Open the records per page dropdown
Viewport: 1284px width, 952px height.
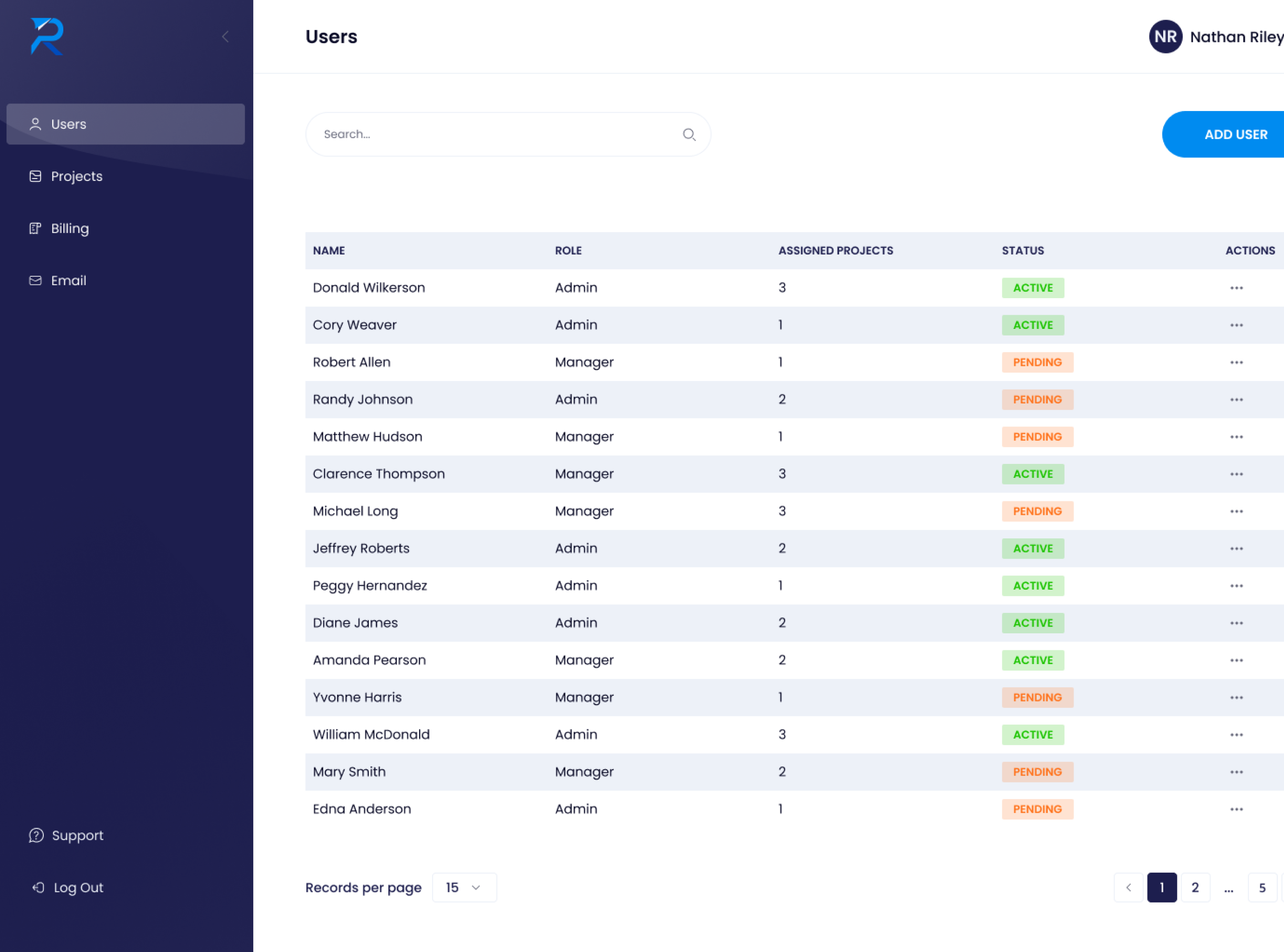coord(464,887)
